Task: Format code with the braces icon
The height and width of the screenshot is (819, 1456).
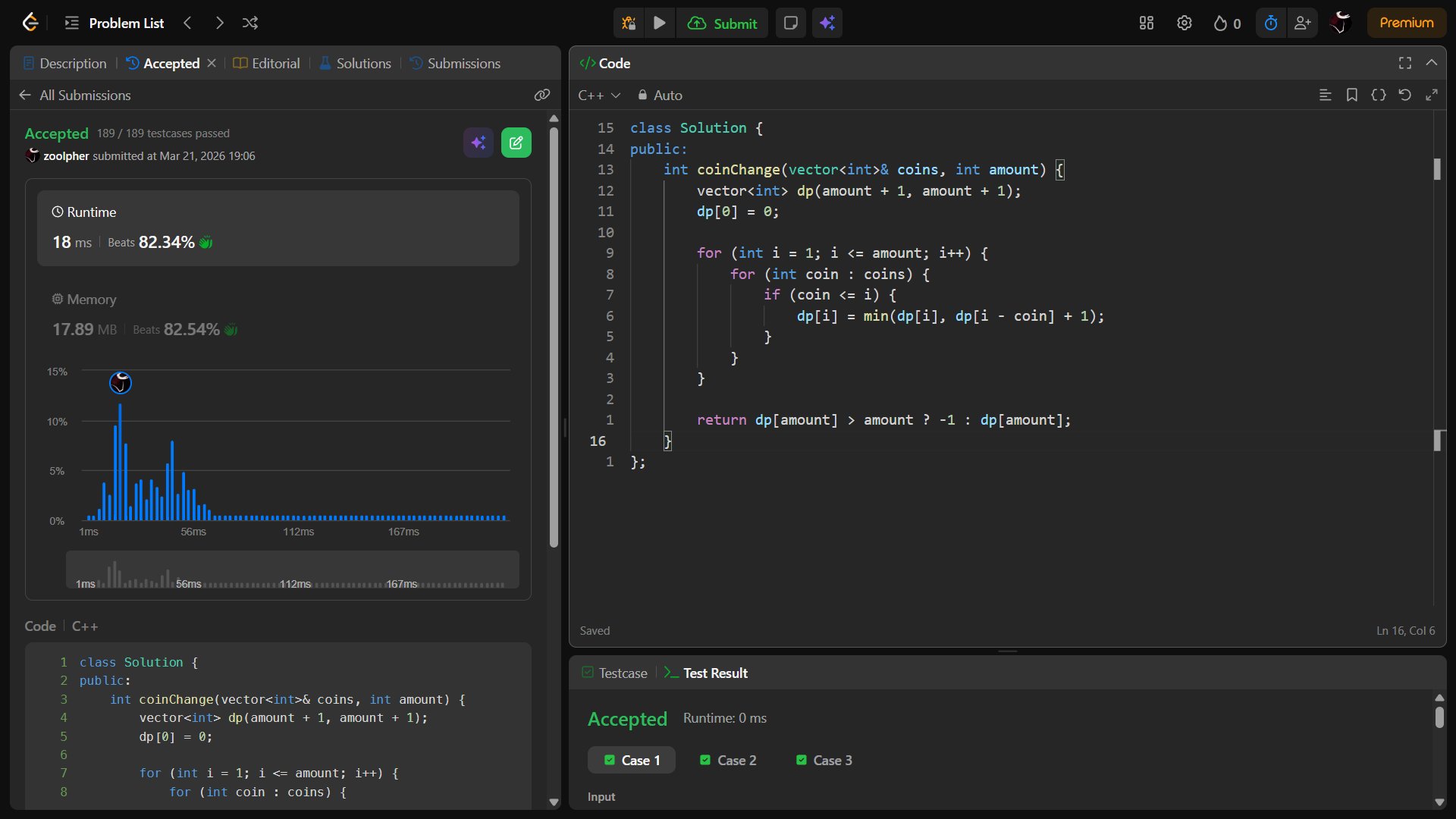Action: click(1378, 95)
